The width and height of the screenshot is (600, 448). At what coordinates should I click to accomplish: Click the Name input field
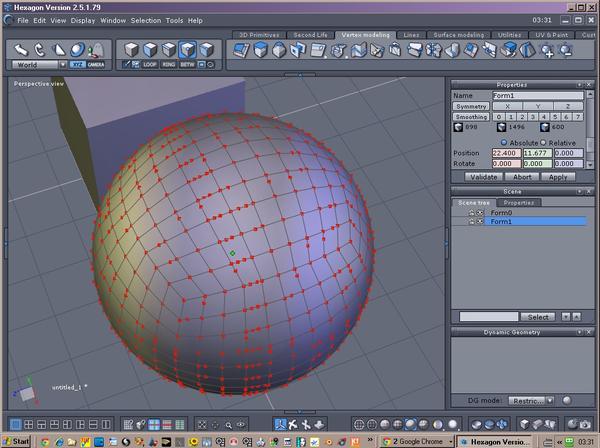click(538, 95)
